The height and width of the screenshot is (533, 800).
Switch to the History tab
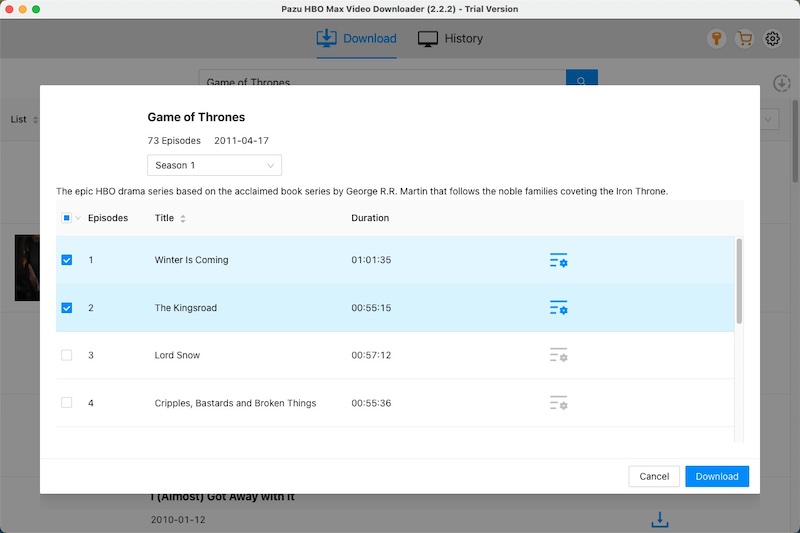pos(450,39)
